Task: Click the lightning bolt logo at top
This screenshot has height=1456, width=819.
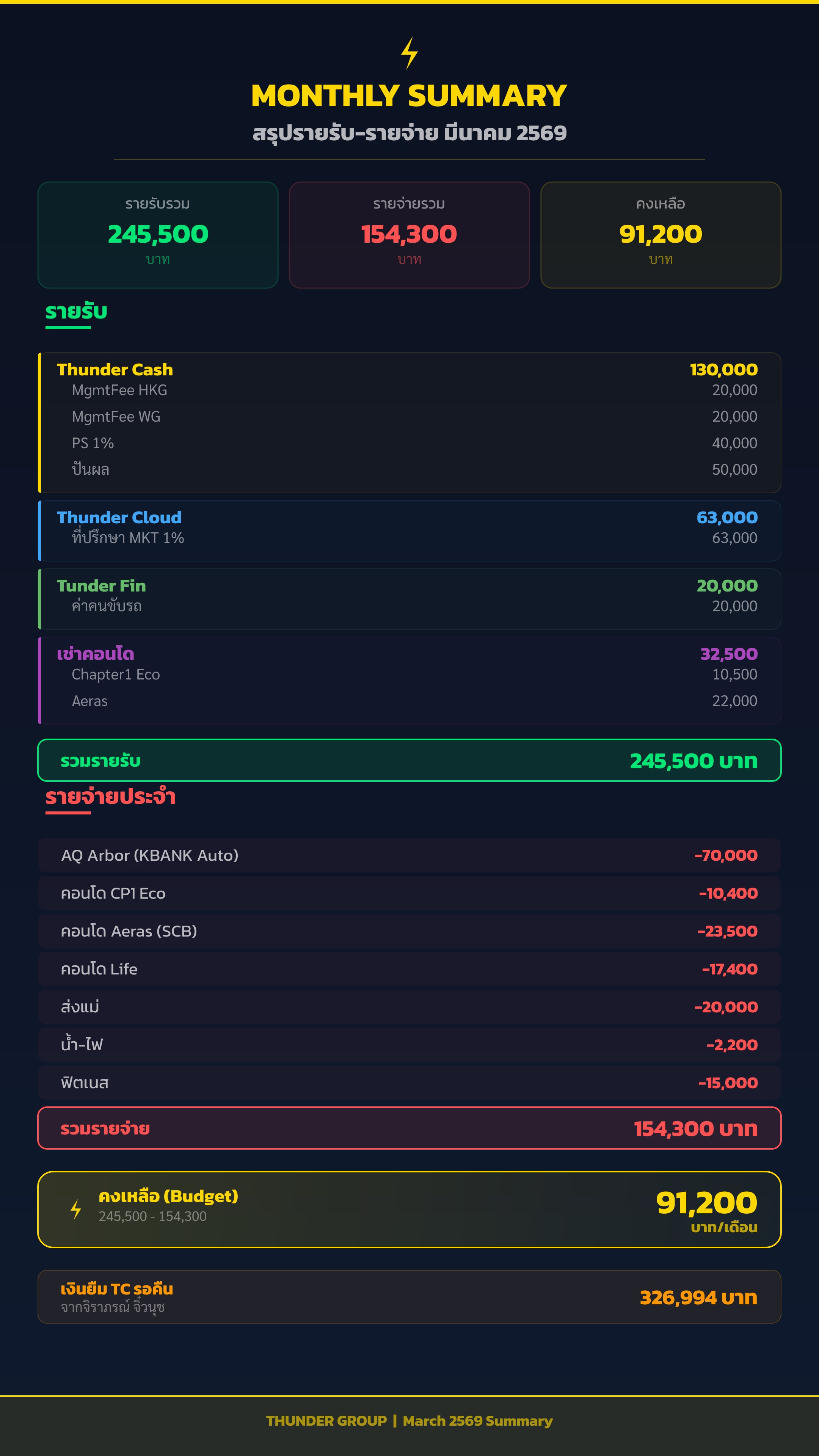Action: tap(409, 53)
